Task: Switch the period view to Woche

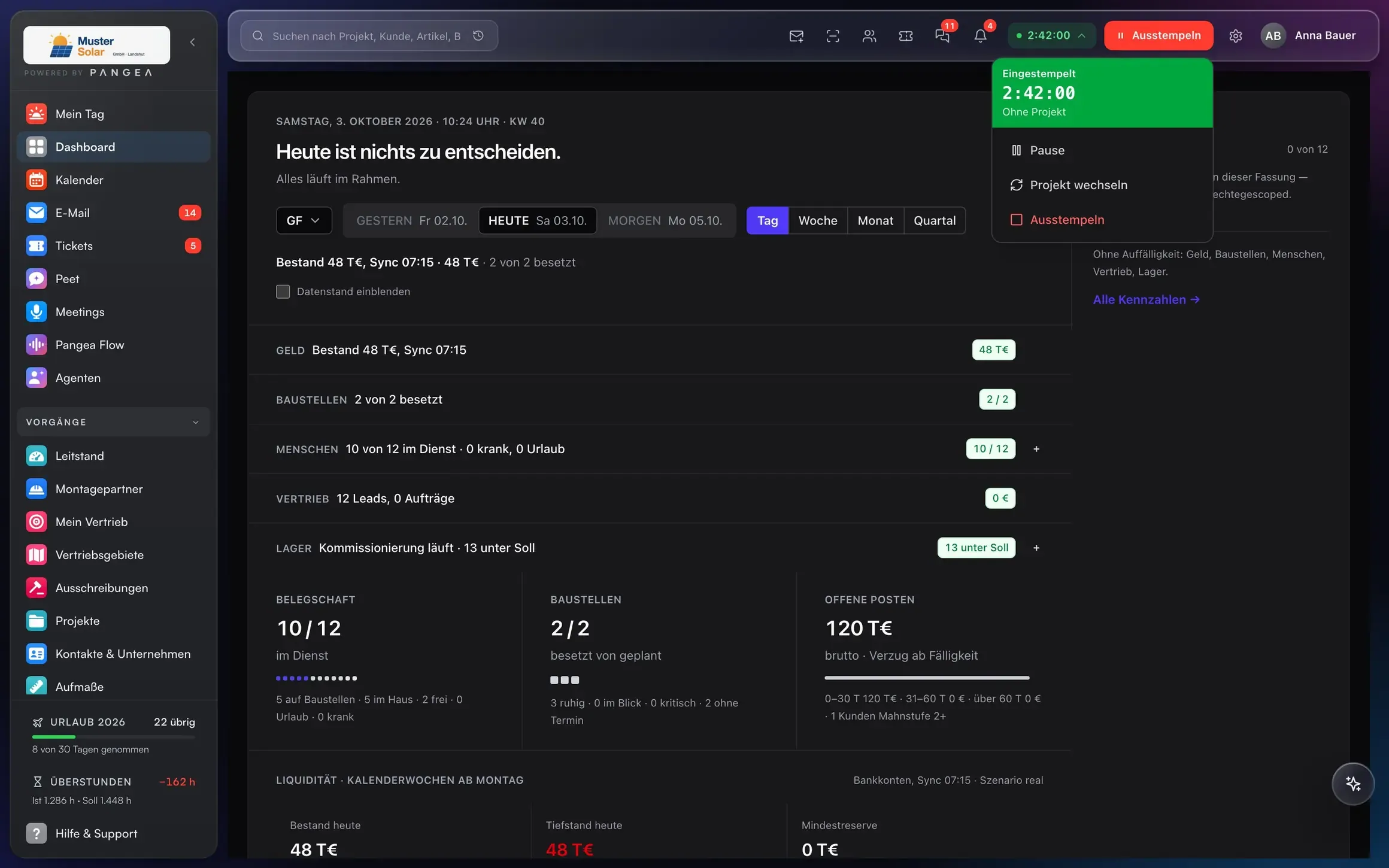Action: pyautogui.click(x=817, y=220)
